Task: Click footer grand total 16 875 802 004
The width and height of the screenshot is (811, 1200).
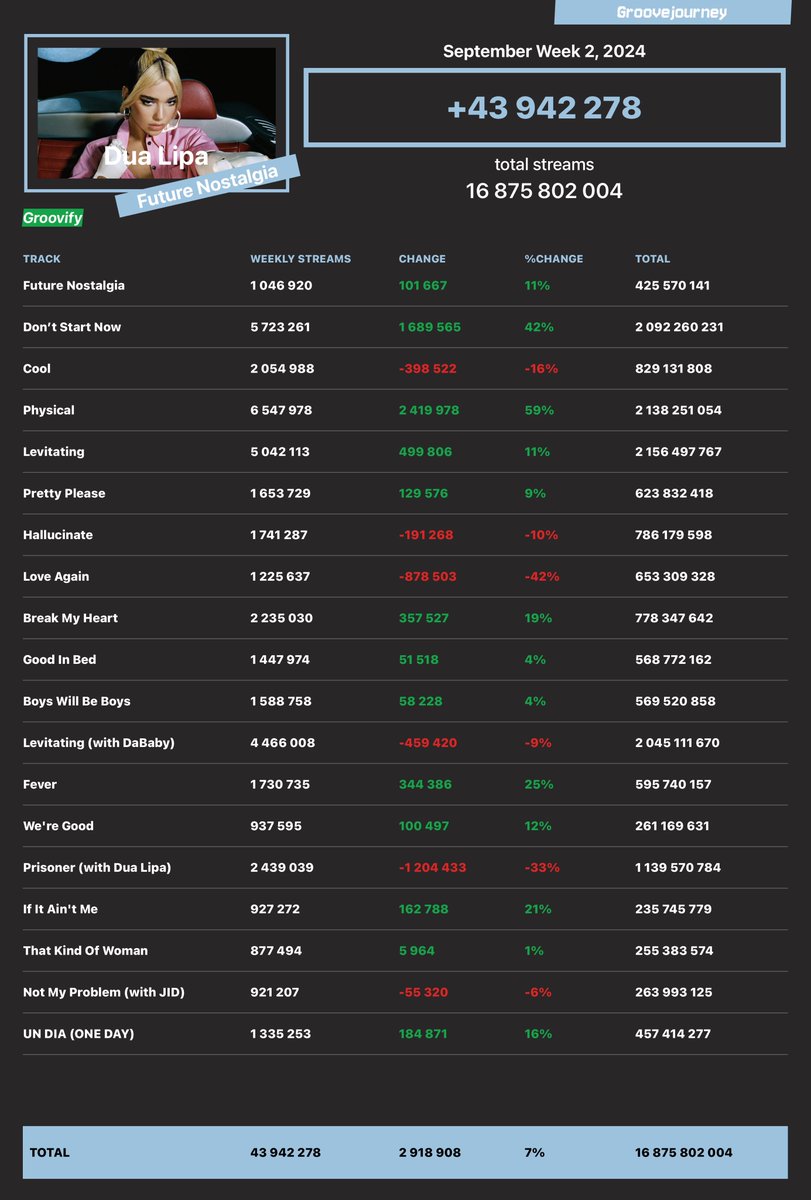Action: 683,1153
